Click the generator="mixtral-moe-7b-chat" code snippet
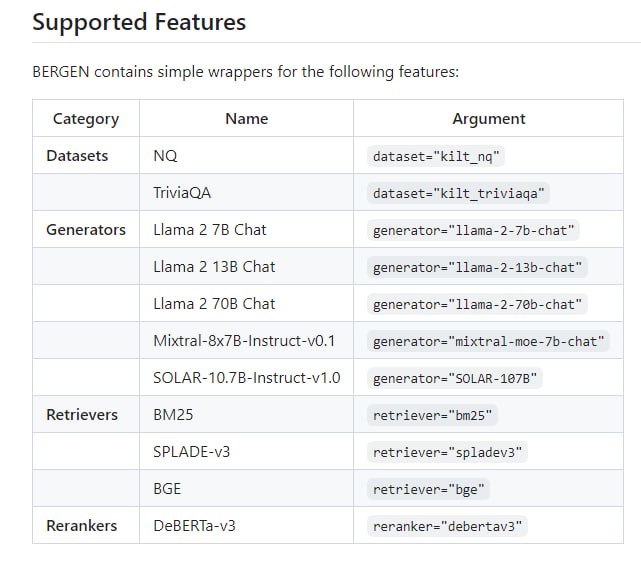641x563 pixels. (488, 342)
